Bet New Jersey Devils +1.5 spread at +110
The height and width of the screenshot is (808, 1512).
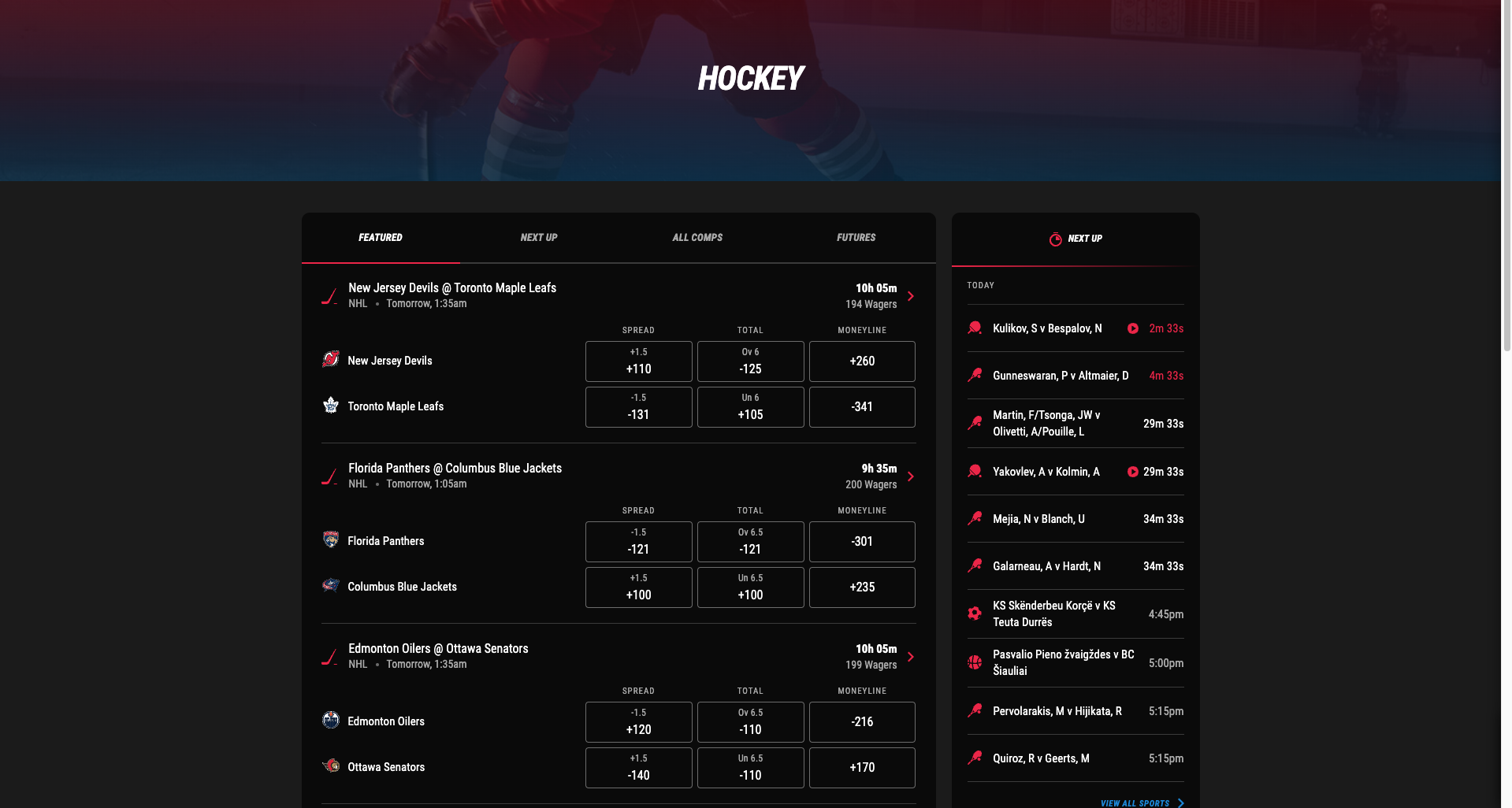639,361
